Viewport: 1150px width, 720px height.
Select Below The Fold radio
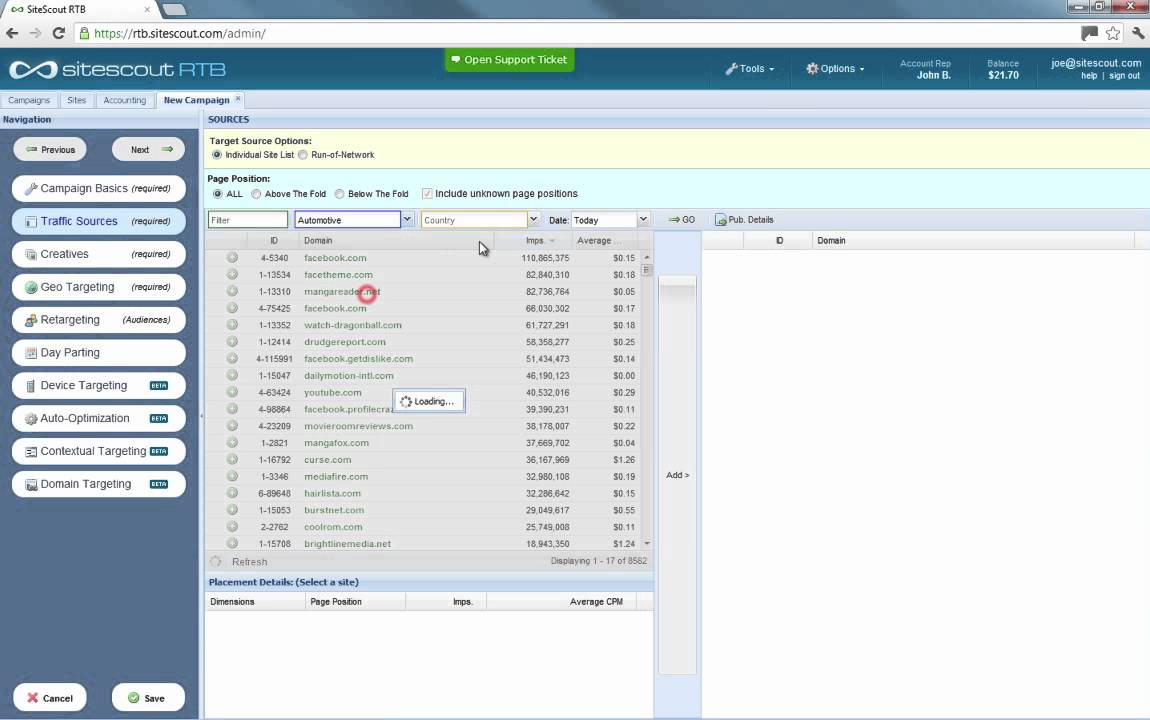click(x=339, y=194)
